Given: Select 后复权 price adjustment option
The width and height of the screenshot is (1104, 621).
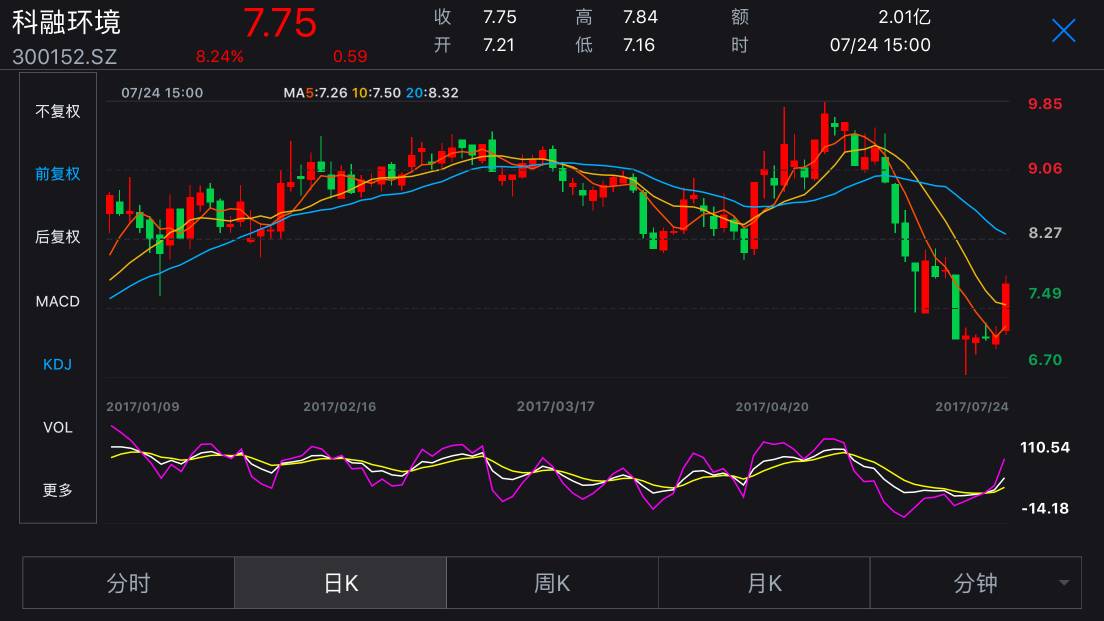Looking at the screenshot, I should pos(58,237).
